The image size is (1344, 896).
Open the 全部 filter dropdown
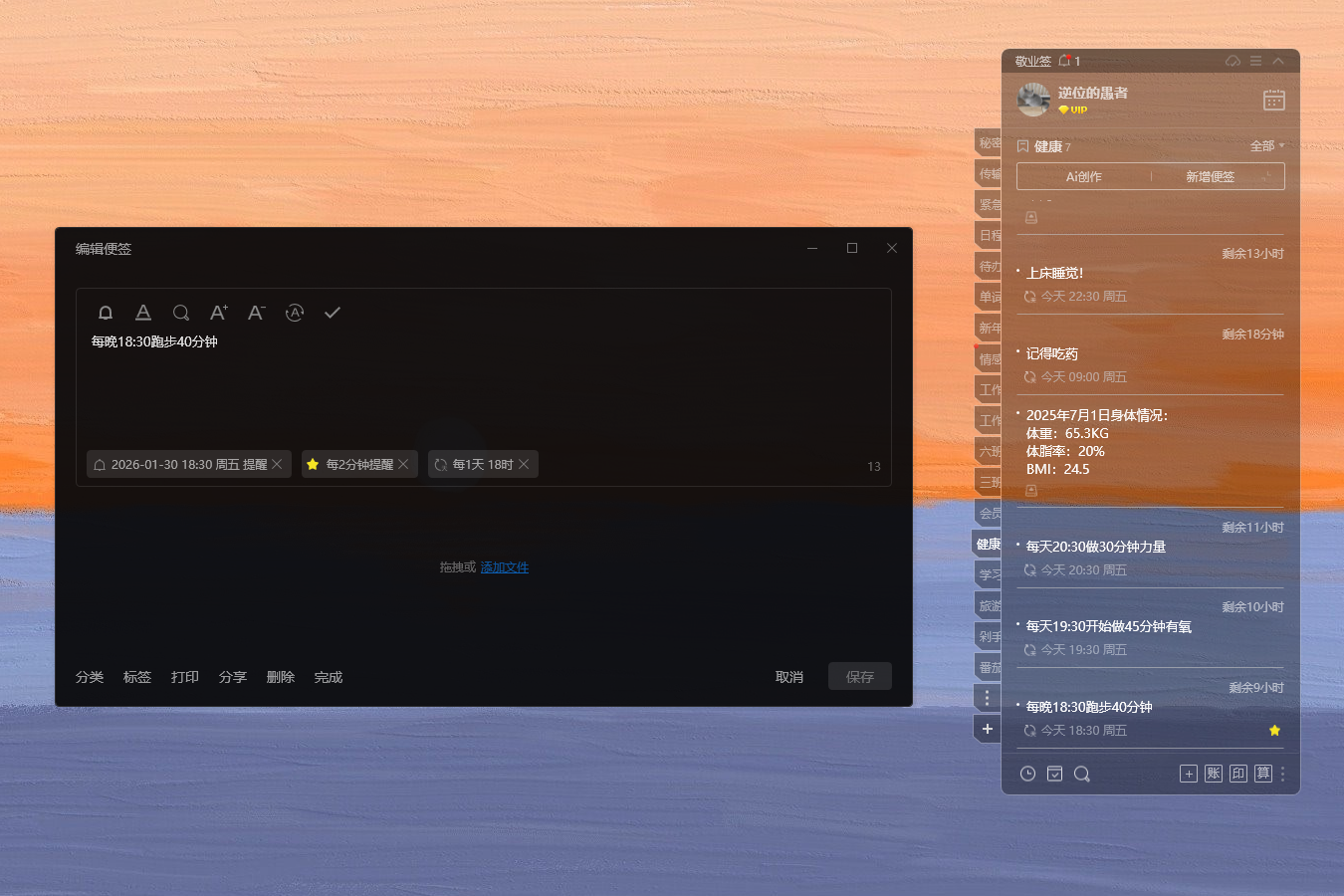pos(1265,145)
